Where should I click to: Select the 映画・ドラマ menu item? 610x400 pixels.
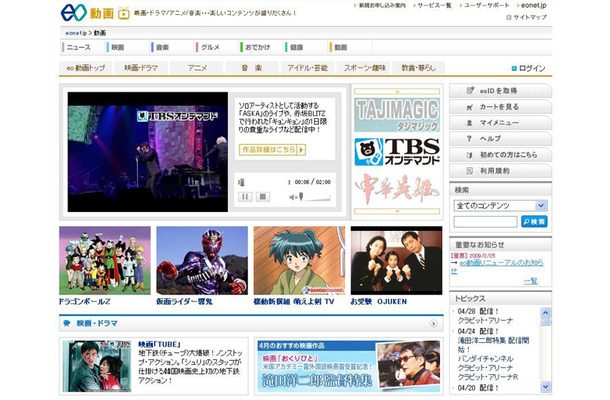click(x=141, y=68)
